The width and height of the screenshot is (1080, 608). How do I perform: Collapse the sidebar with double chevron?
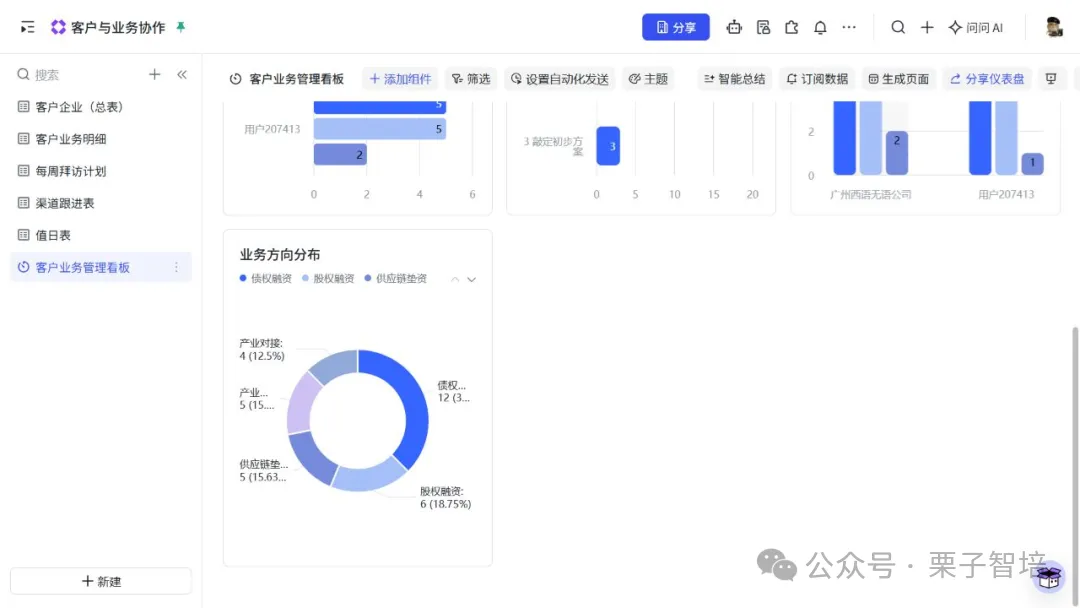pyautogui.click(x=182, y=74)
